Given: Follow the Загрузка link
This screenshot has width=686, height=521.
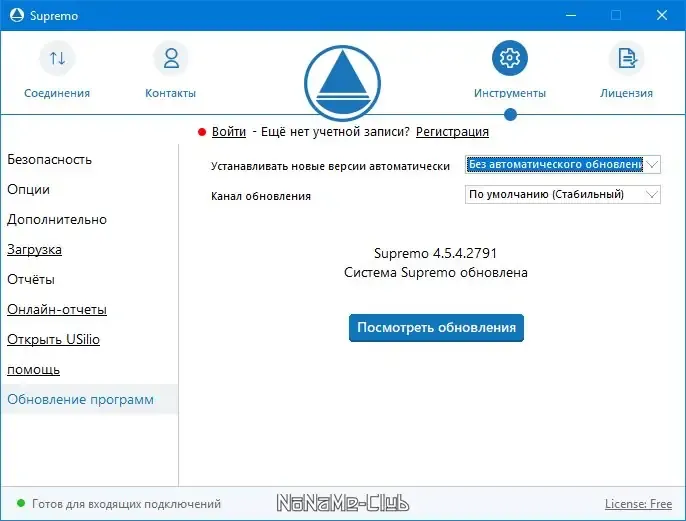Looking at the screenshot, I should (x=34, y=250).
